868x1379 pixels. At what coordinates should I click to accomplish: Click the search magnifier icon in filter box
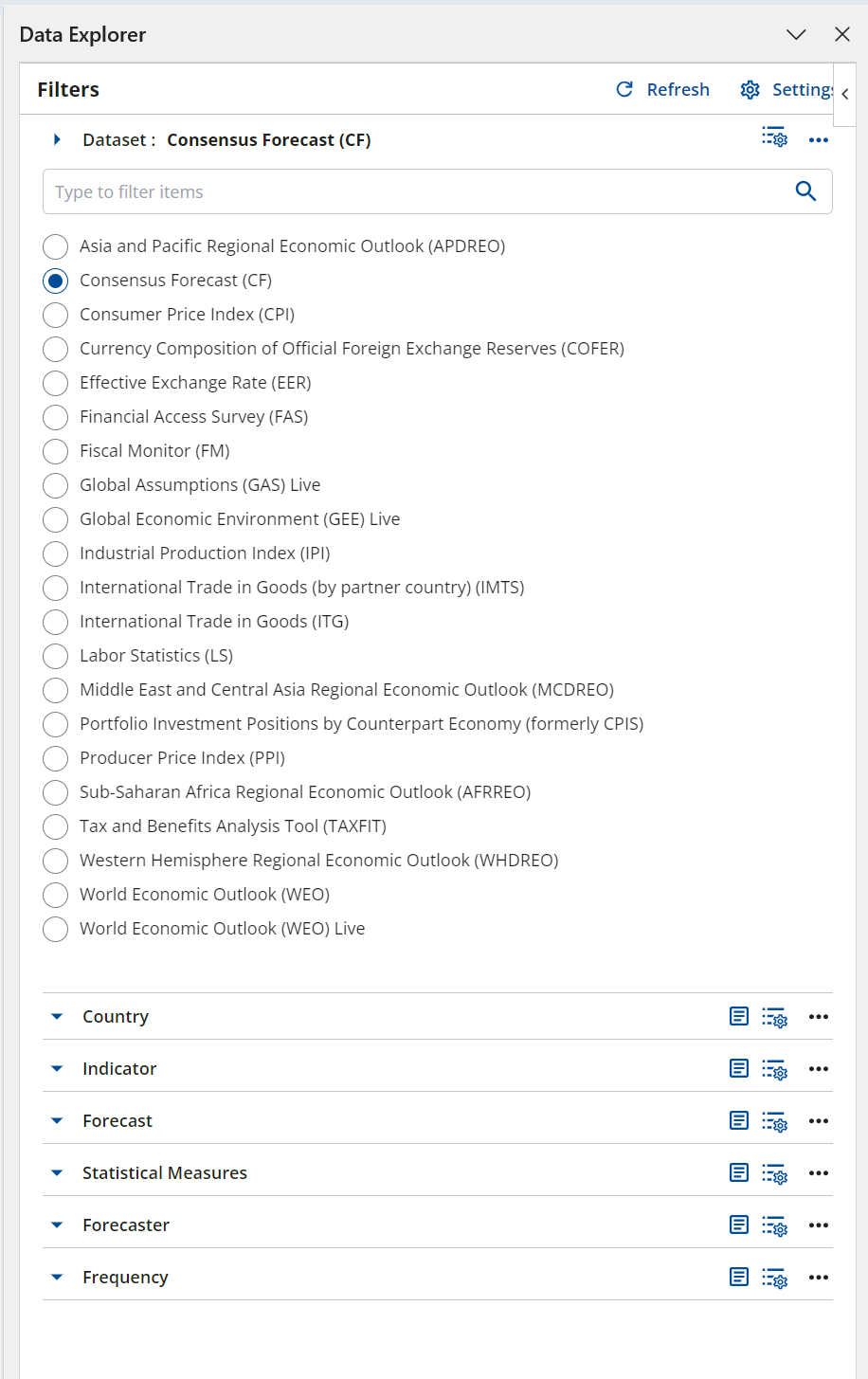[805, 191]
